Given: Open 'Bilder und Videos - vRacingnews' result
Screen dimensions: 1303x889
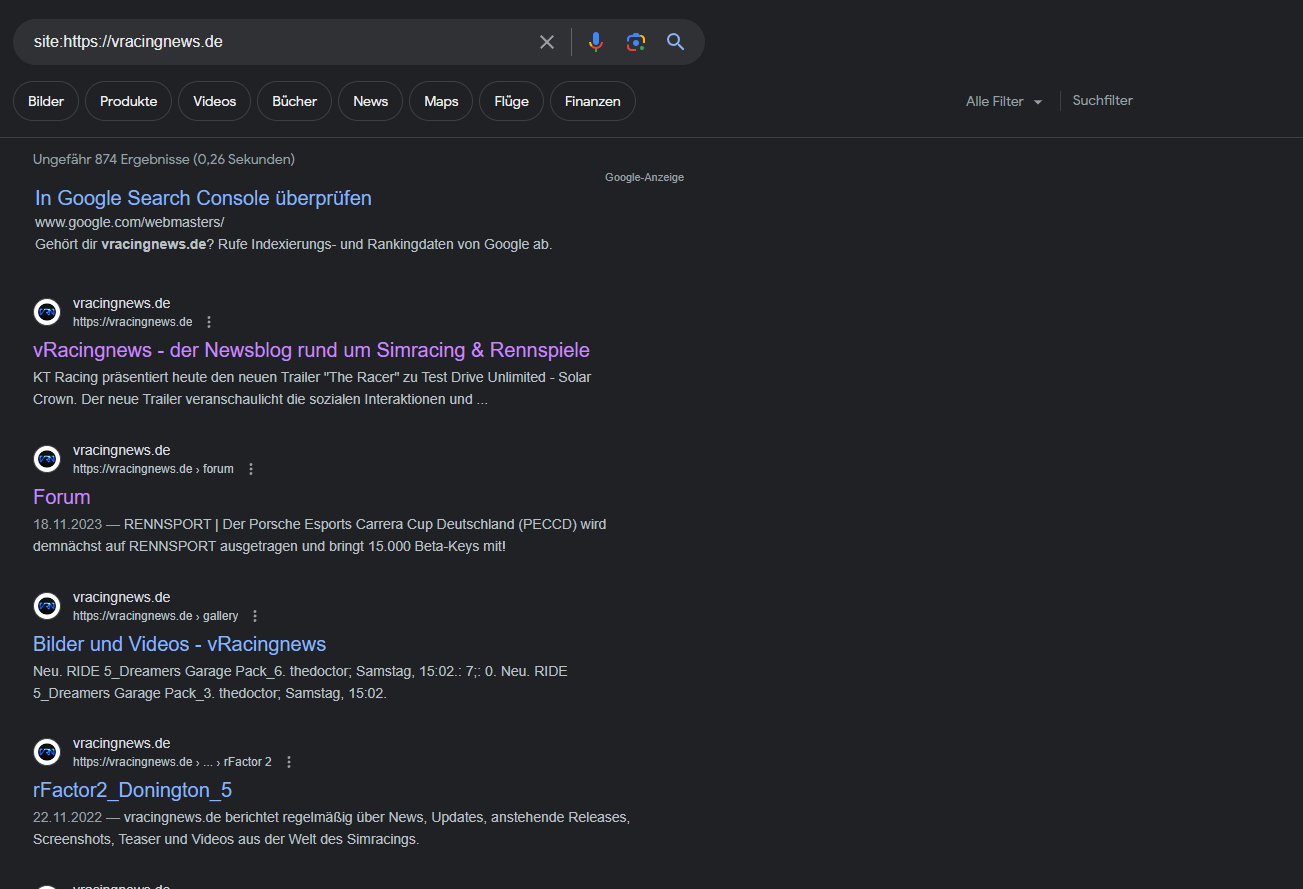Looking at the screenshot, I should click(x=180, y=644).
